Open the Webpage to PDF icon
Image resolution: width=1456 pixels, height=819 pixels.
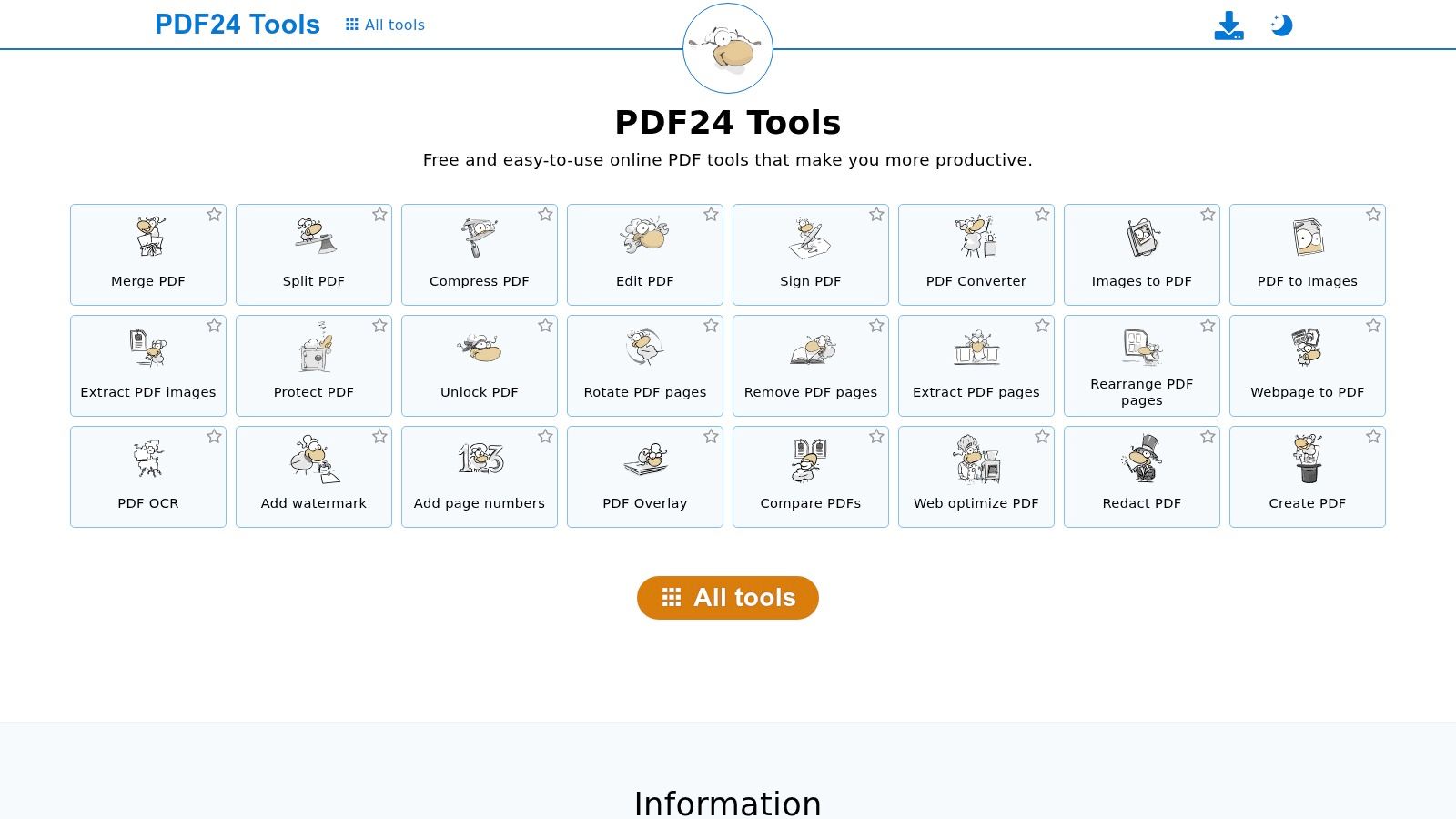[1308, 347]
